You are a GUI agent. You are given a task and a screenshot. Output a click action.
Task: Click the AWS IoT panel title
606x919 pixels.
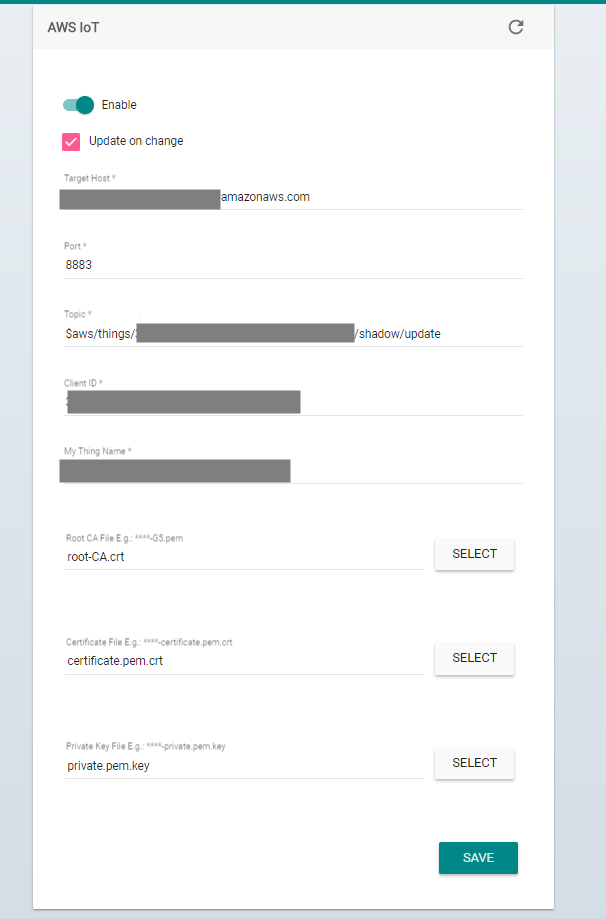point(73,28)
